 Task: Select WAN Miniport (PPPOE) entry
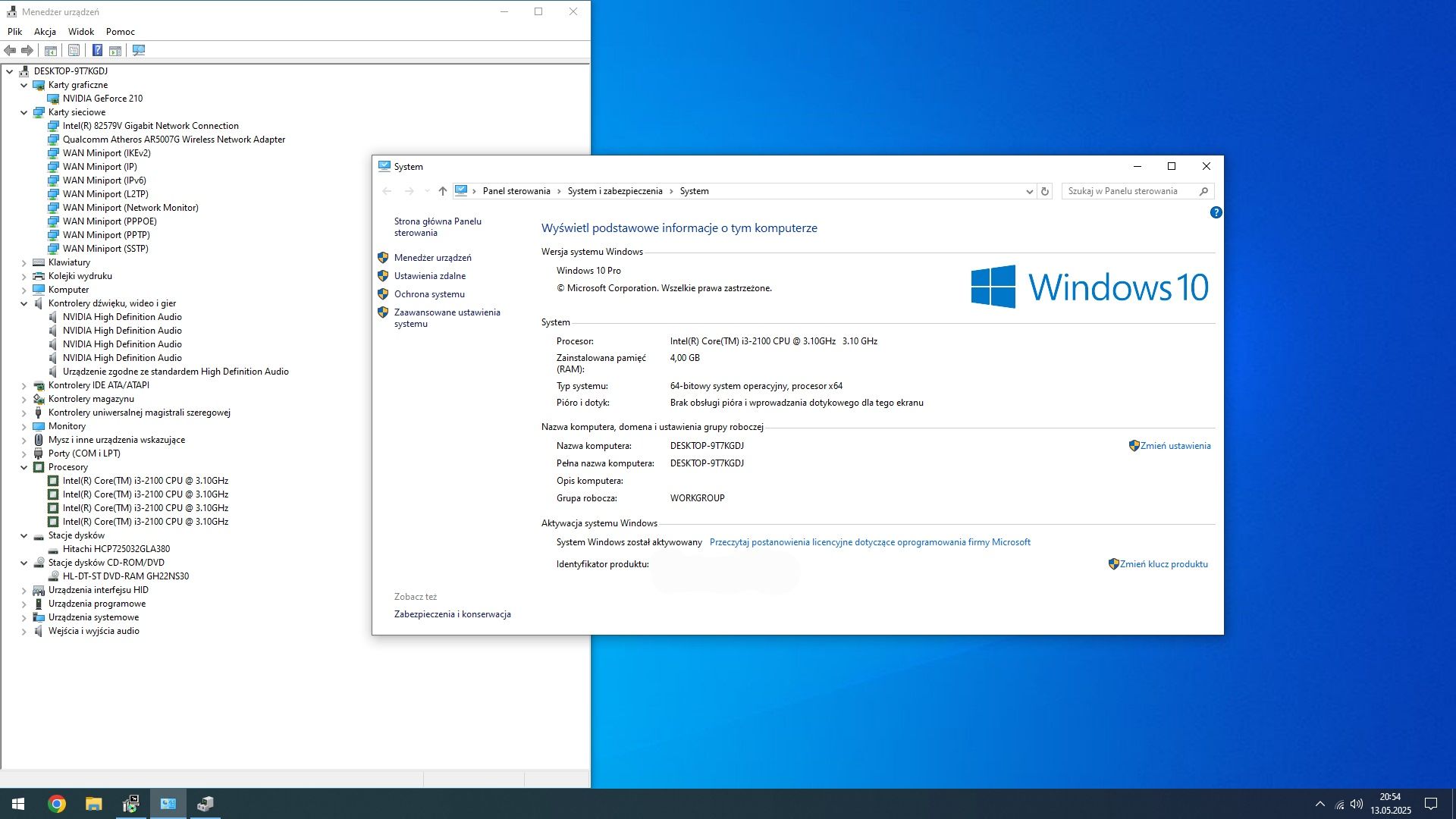click(x=110, y=221)
